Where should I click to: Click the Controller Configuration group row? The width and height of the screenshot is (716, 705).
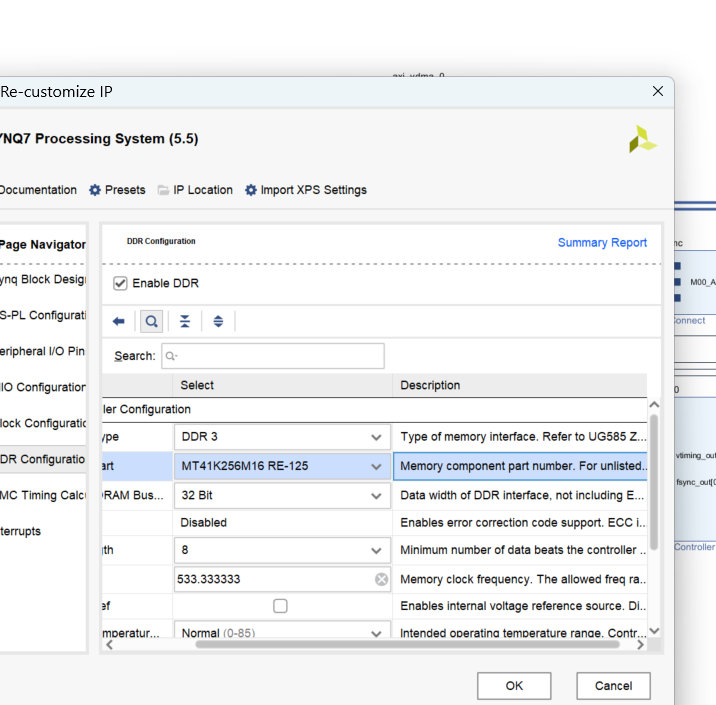pos(374,410)
